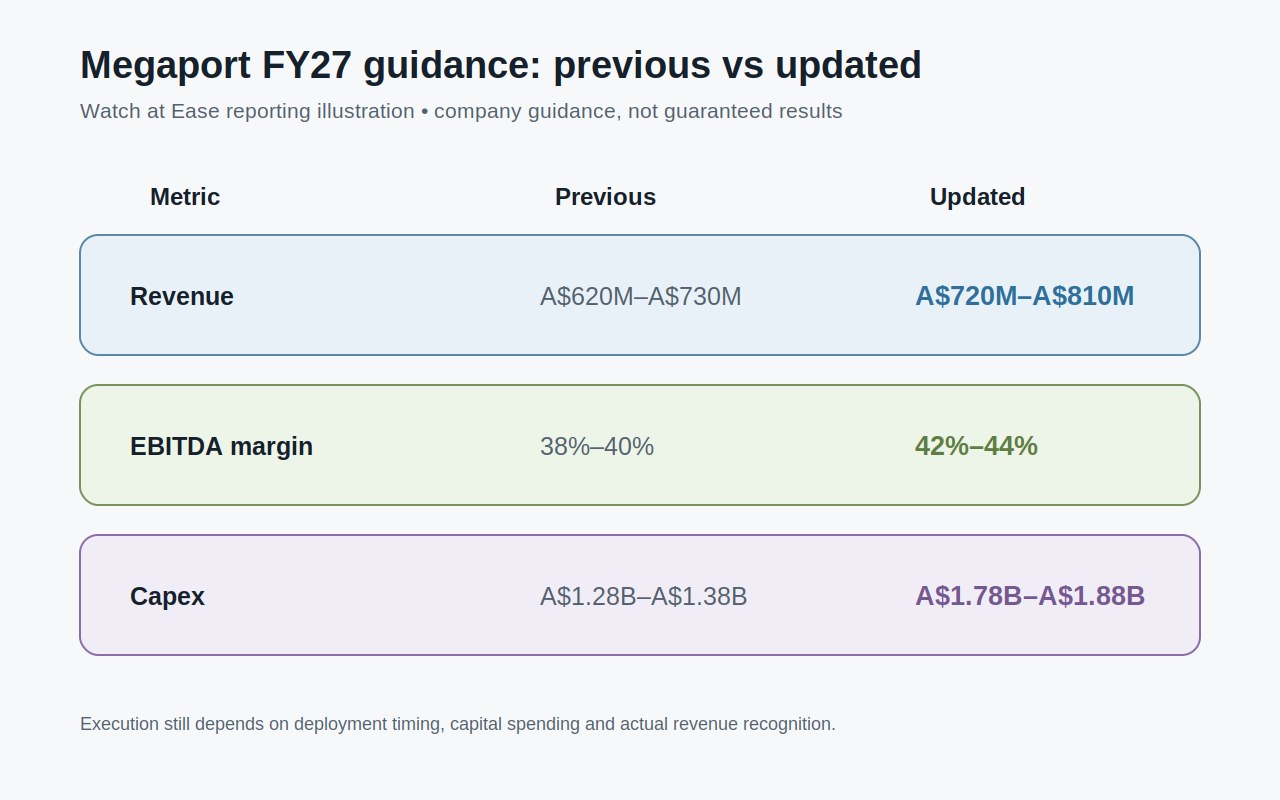Viewport: 1280px width, 800px height.
Task: Click updated revenue A$720M–A$810M
Action: pyautogui.click(x=1025, y=296)
